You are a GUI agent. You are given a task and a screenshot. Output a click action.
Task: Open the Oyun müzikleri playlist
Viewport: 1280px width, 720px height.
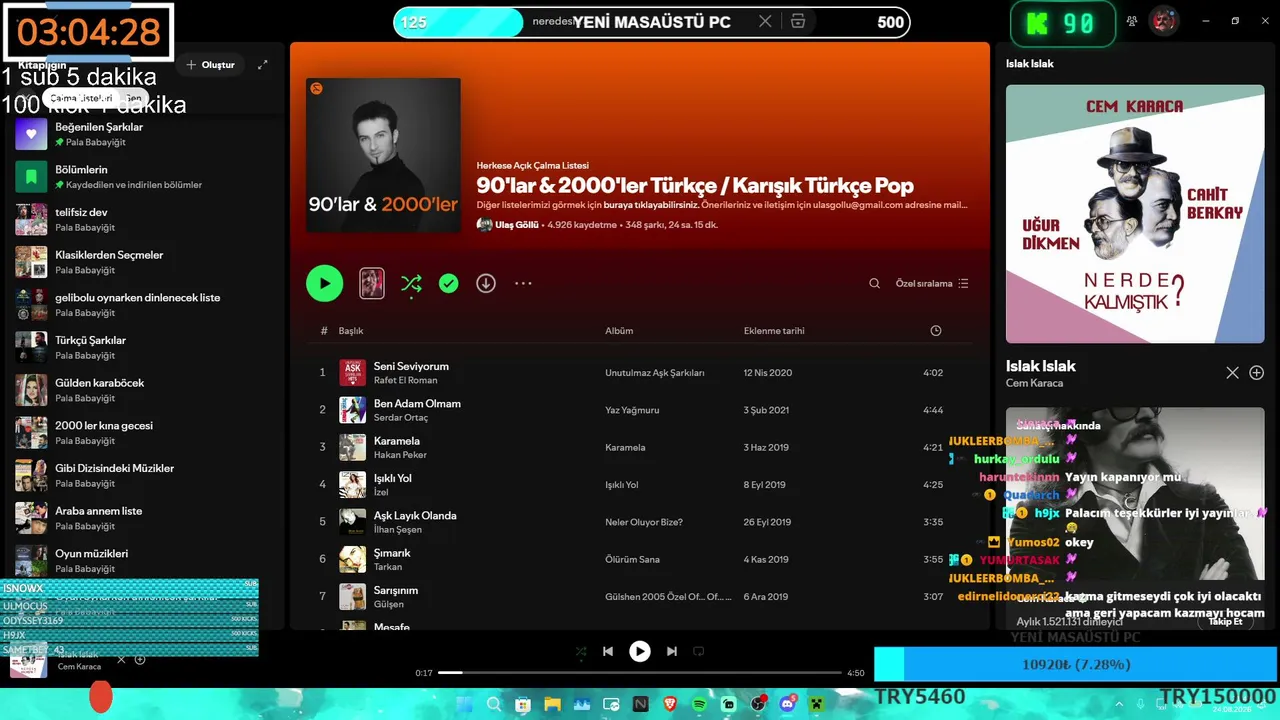pyautogui.click(x=145, y=560)
